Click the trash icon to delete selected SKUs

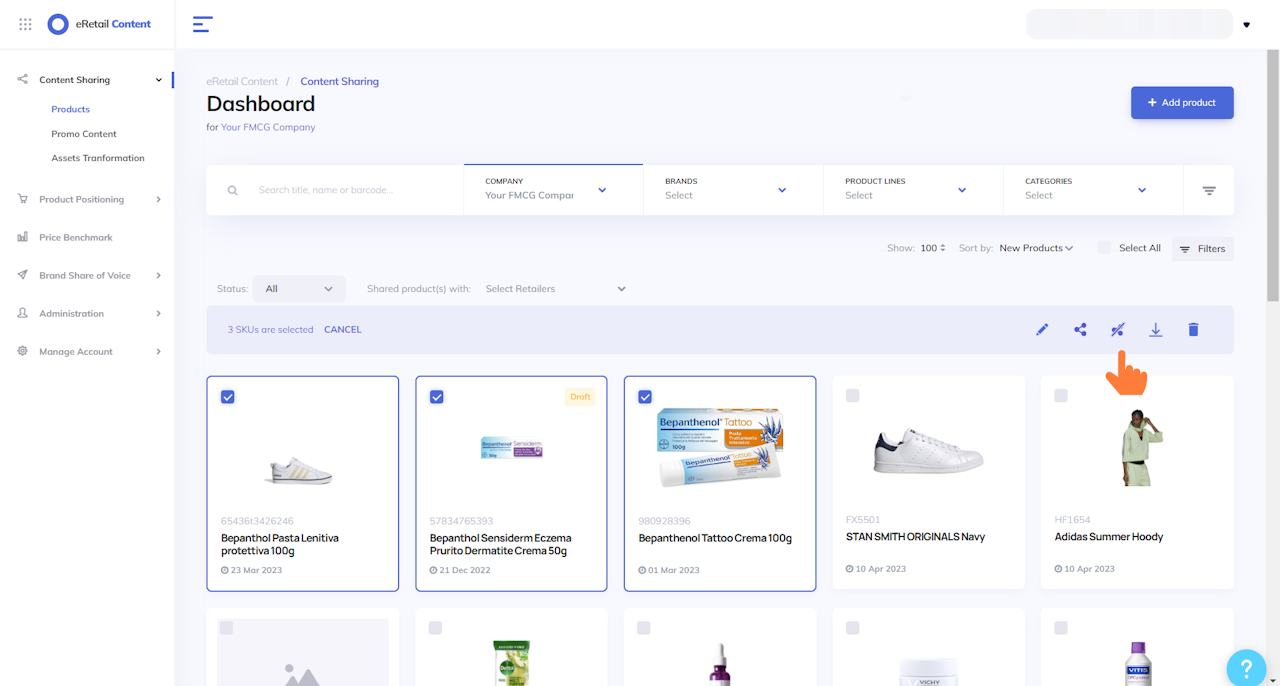(x=1193, y=330)
